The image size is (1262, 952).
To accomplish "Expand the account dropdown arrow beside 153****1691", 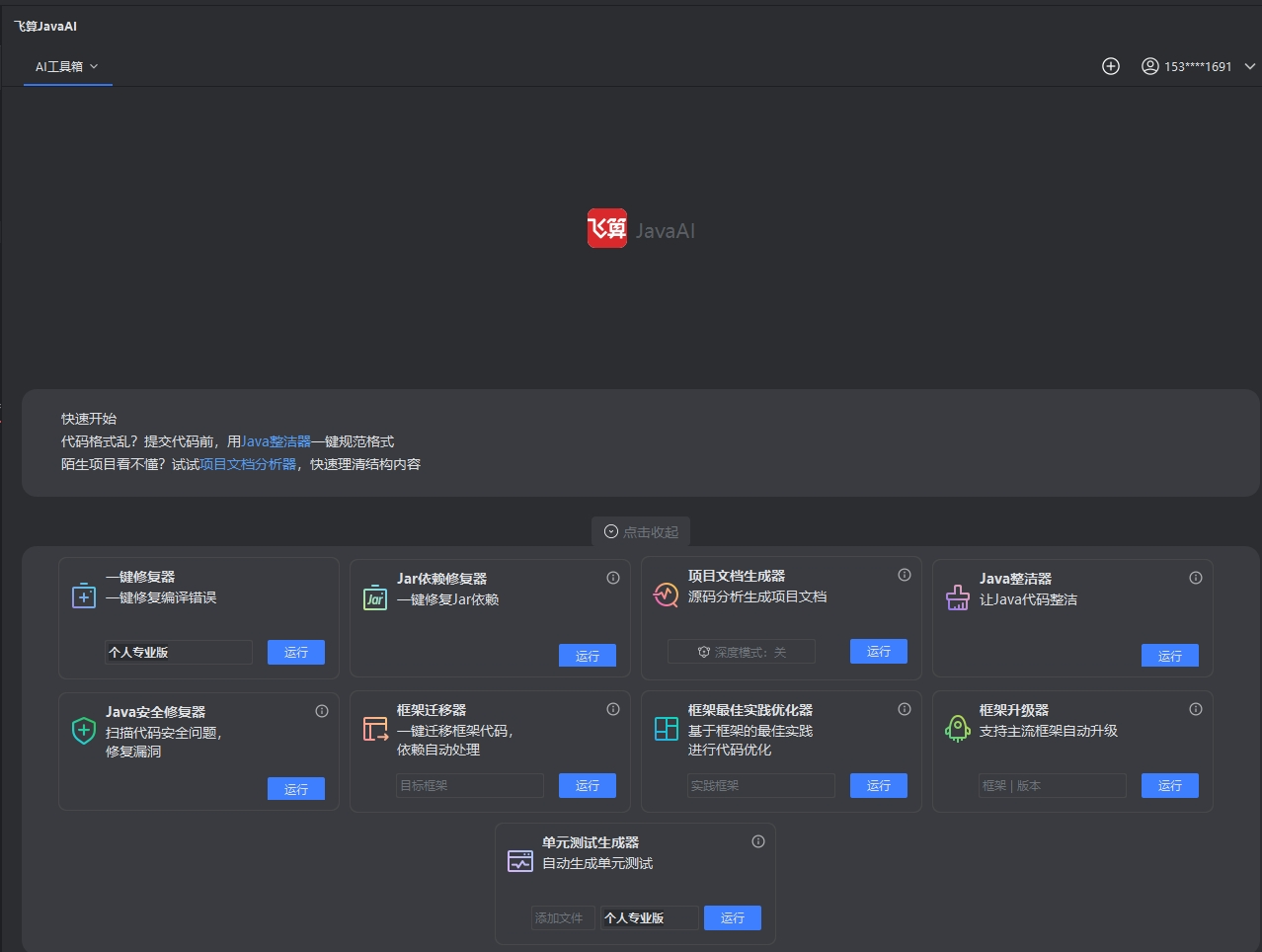I will point(1250,66).
